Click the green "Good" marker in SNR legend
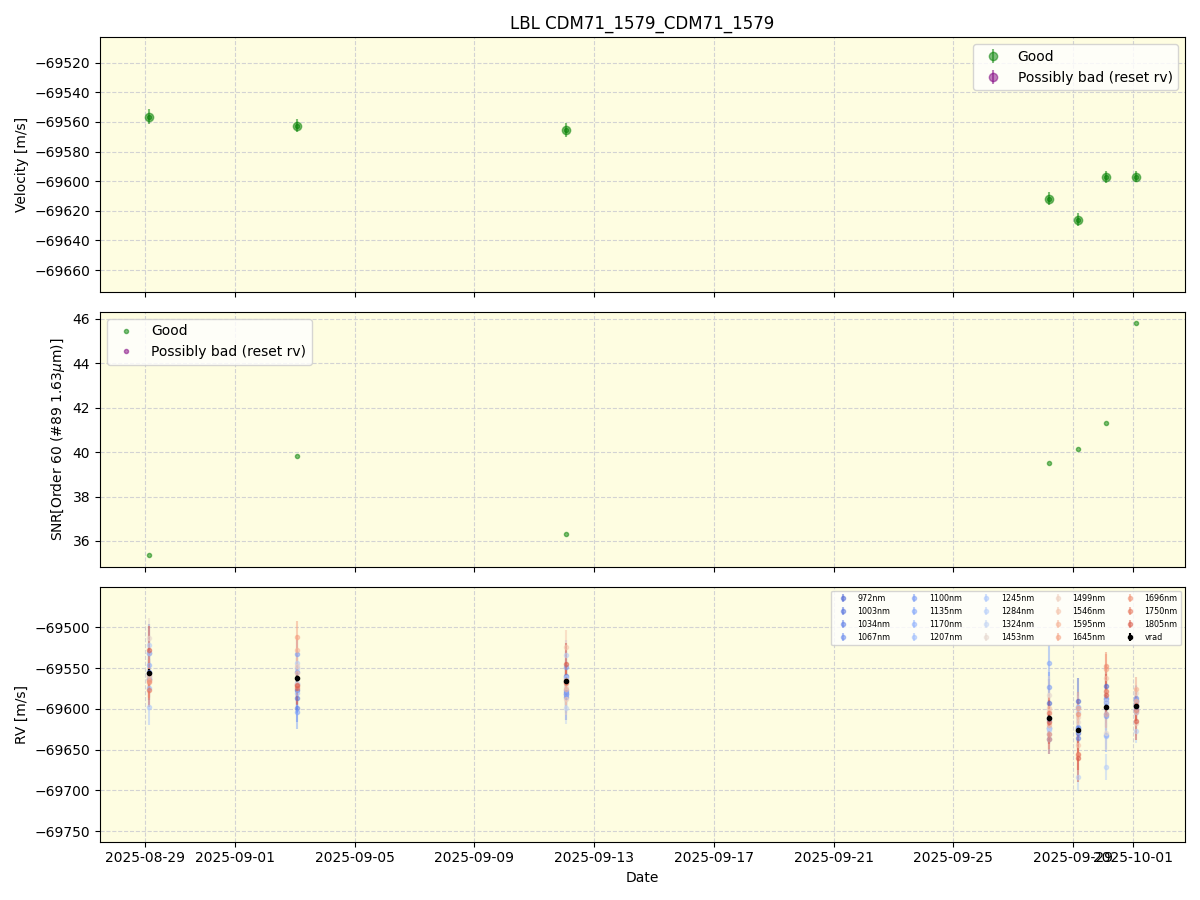The height and width of the screenshot is (900, 1200). point(126,331)
